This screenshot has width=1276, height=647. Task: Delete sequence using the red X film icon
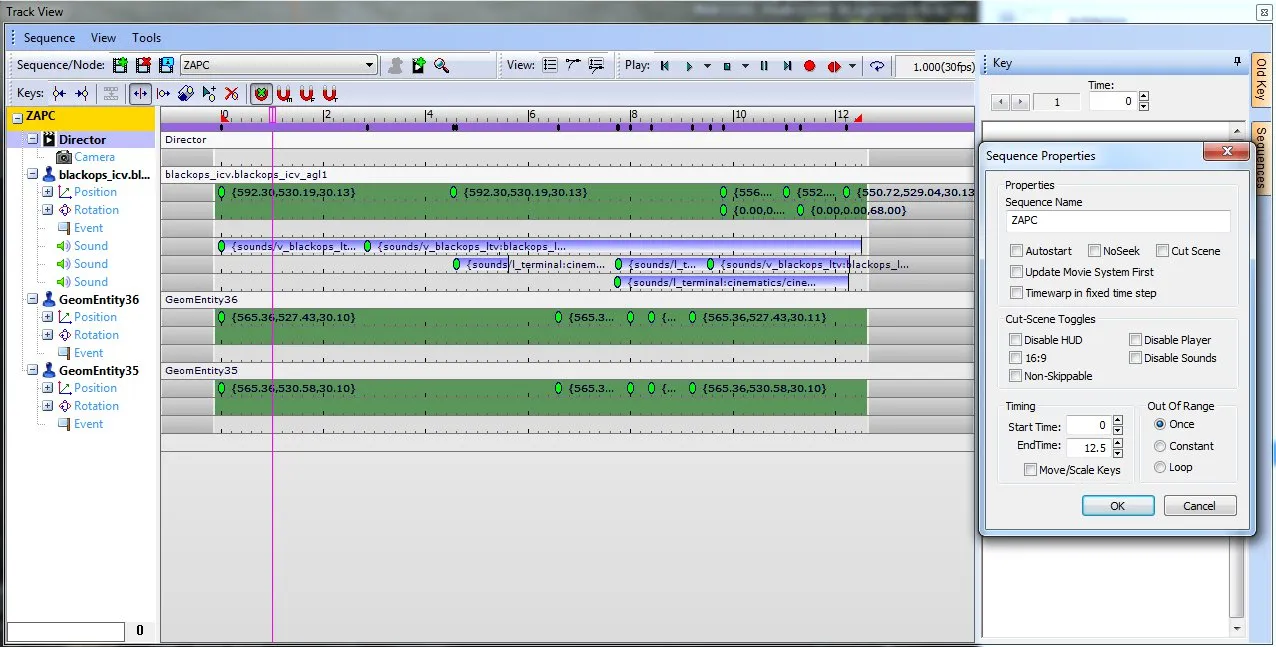click(x=143, y=65)
